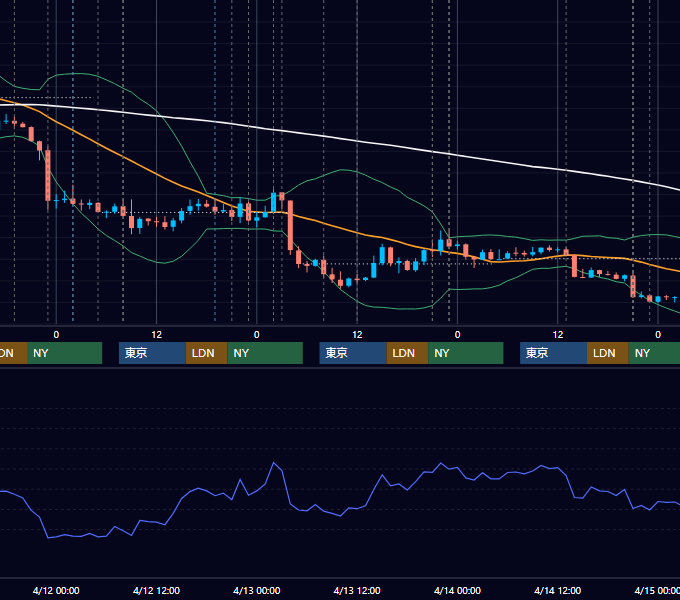Select the LDN session block for 4/13
Screen dimensions: 680x600
[x=407, y=353]
